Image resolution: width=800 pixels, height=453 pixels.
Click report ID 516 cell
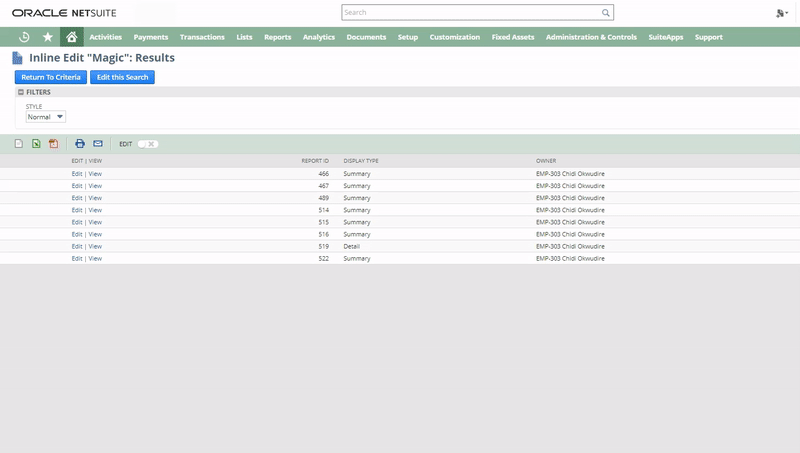pyautogui.click(x=323, y=235)
